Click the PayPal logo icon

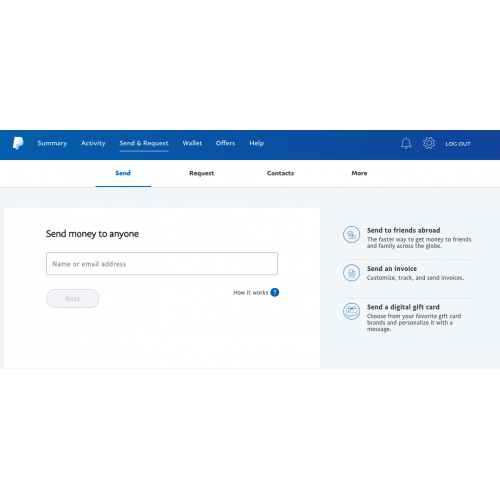pos(18,143)
